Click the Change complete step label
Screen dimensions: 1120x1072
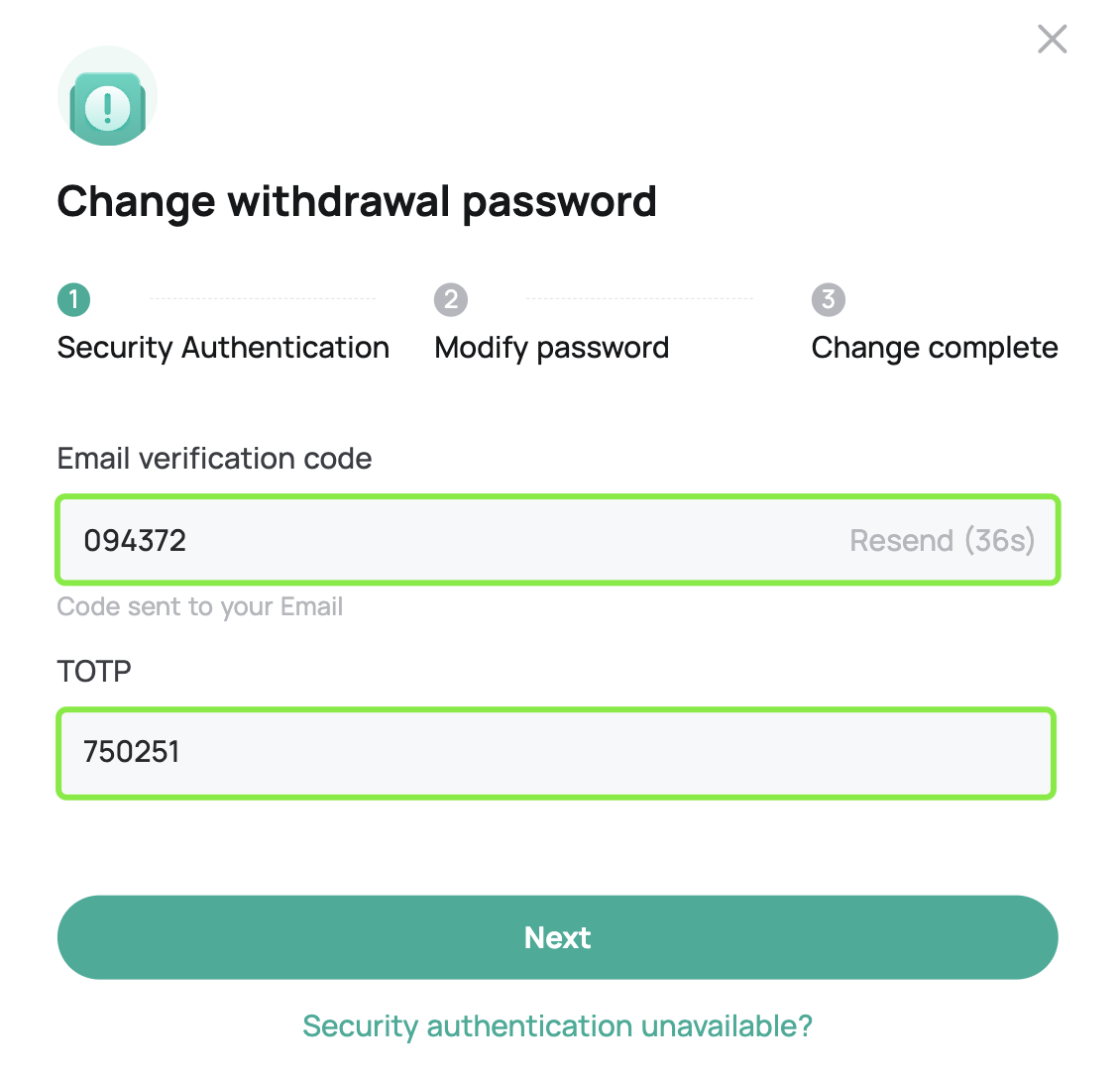pos(934,347)
